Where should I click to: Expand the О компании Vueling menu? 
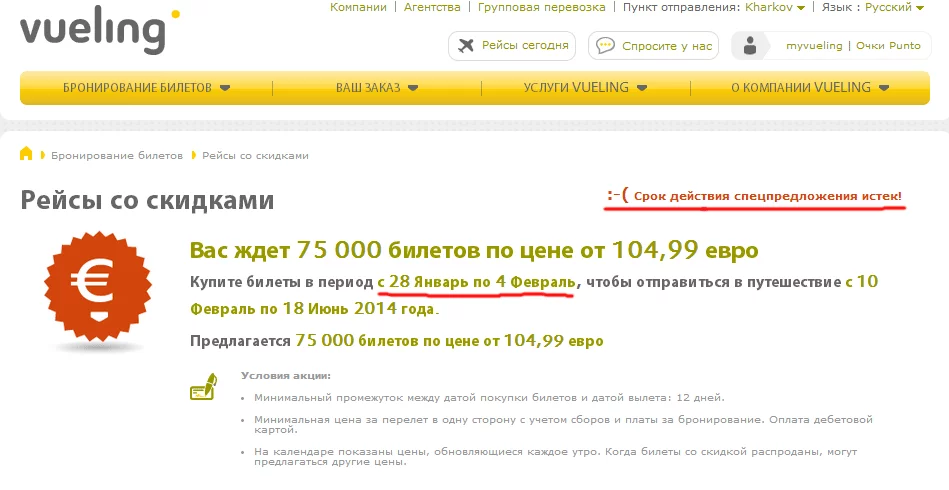click(x=810, y=88)
